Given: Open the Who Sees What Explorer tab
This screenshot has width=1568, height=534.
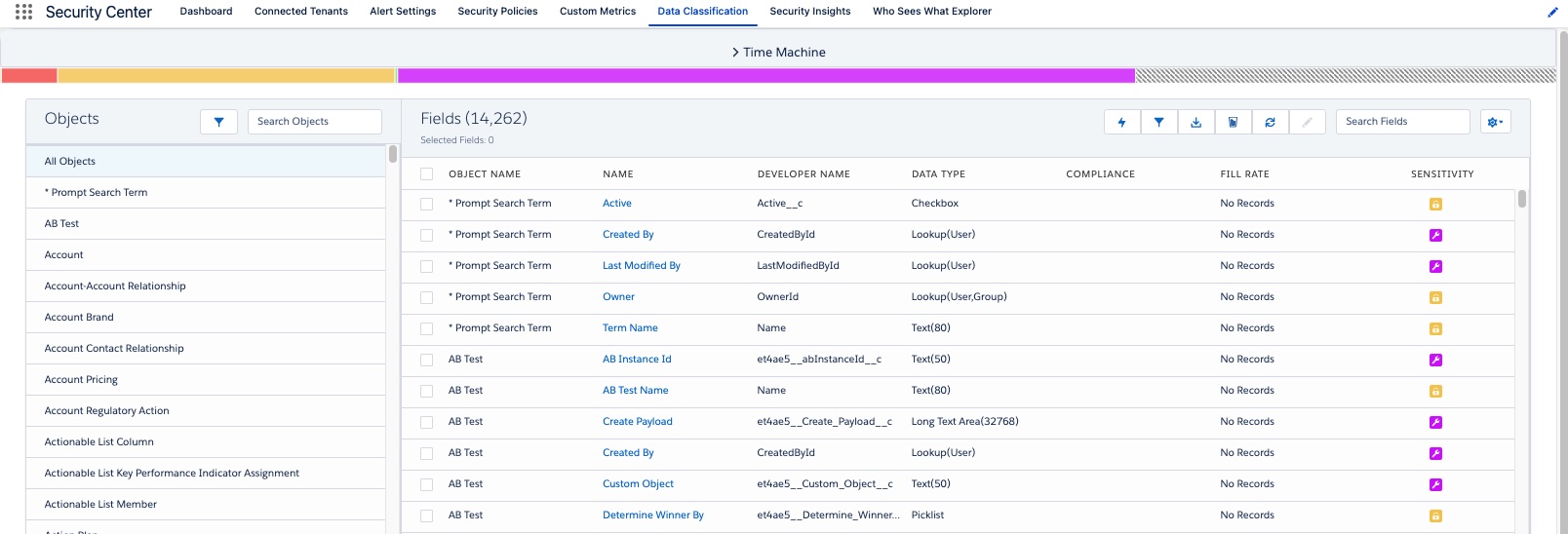Looking at the screenshot, I should [x=931, y=12].
